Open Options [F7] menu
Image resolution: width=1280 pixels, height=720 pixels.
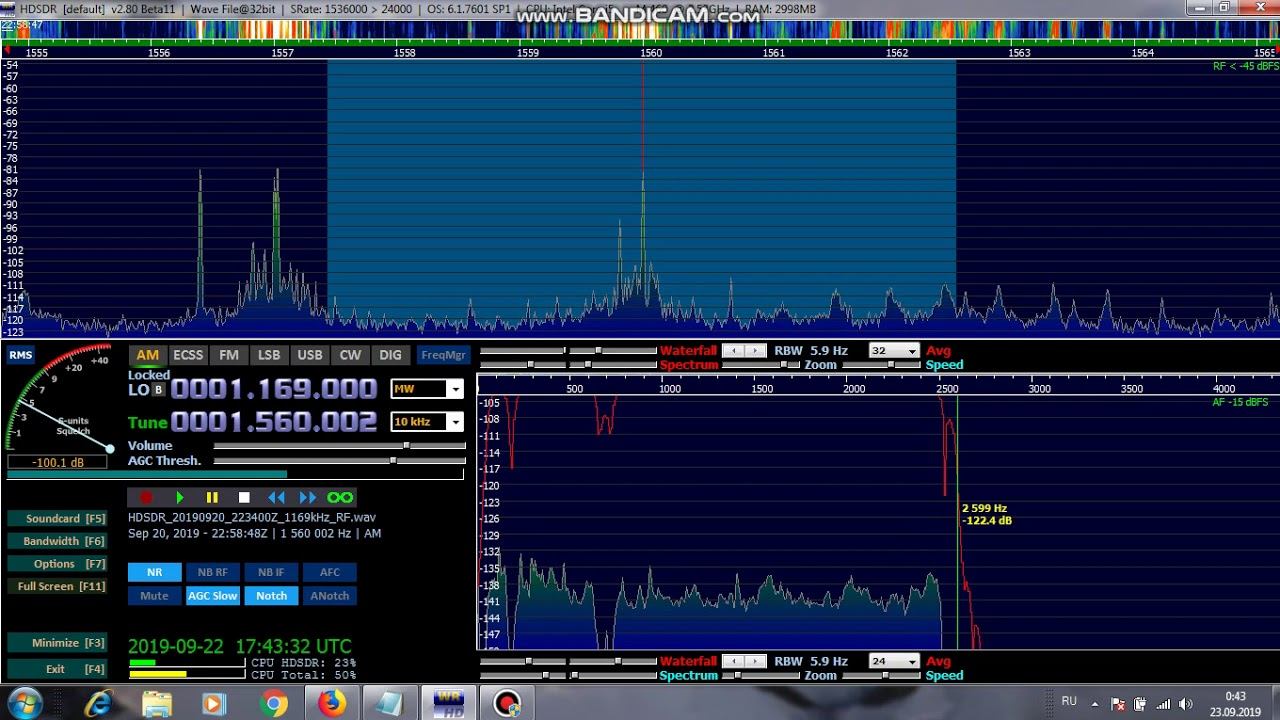[57, 564]
